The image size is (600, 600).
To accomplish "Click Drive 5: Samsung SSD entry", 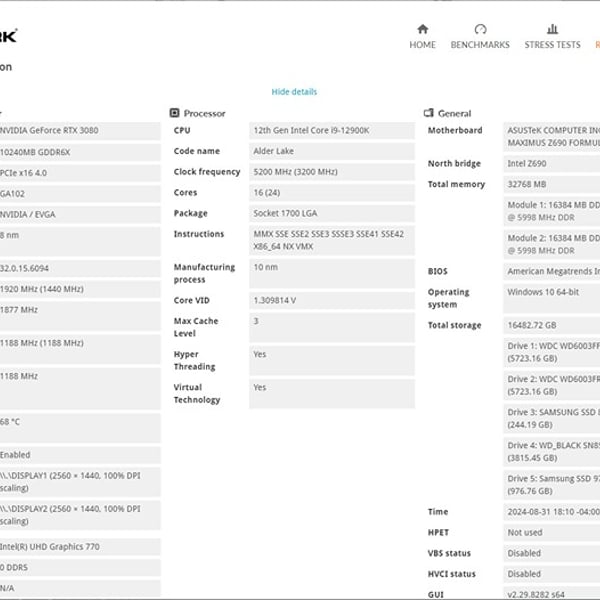I will pyautogui.click(x=552, y=485).
